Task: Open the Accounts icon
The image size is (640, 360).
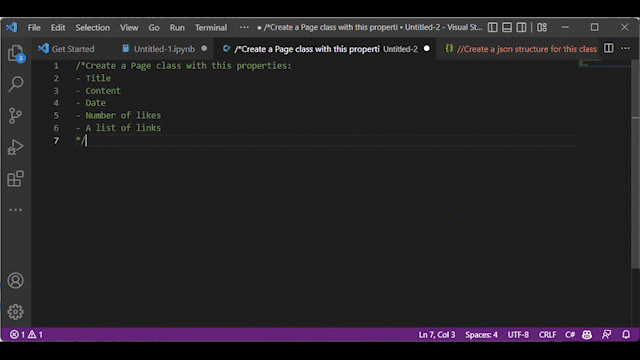Action: point(16,281)
